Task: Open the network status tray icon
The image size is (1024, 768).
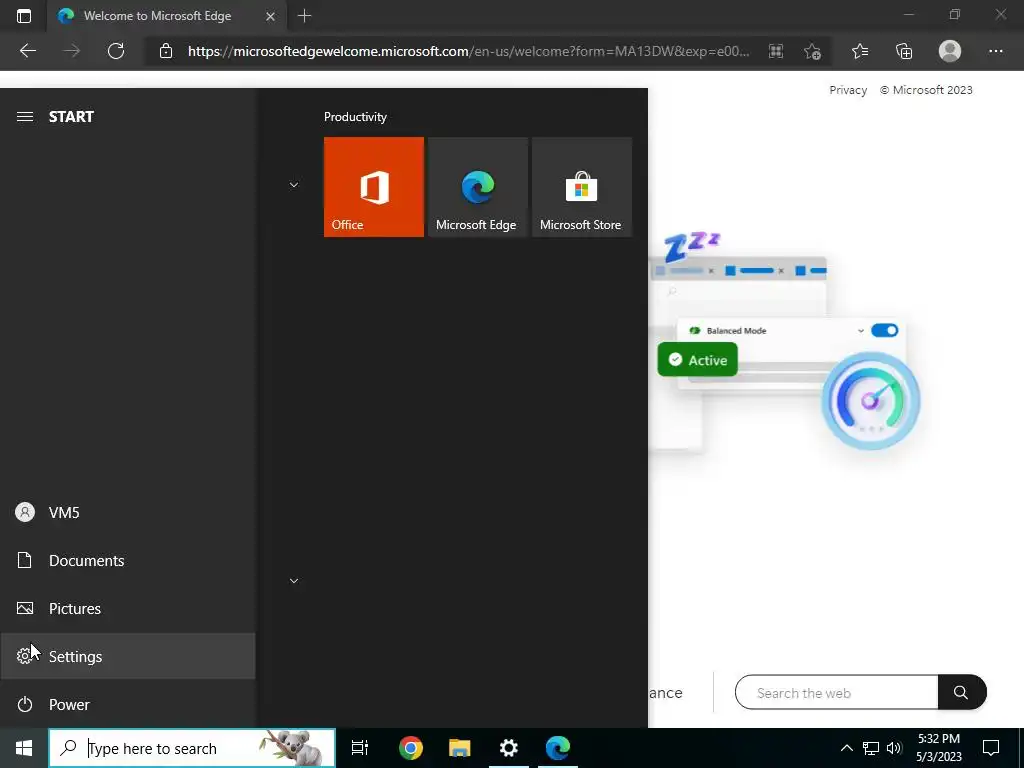Action: coord(871,748)
